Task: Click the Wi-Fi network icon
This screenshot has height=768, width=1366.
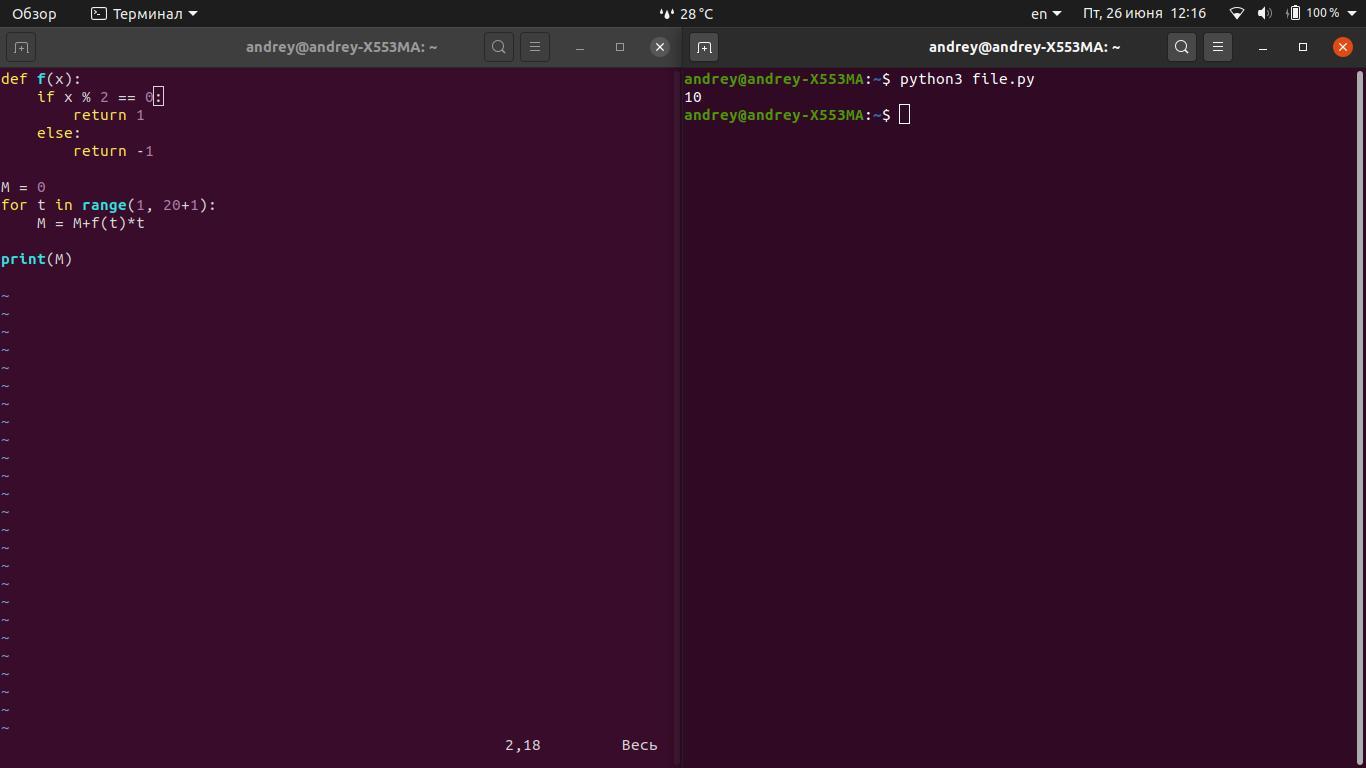Action: tap(1237, 14)
